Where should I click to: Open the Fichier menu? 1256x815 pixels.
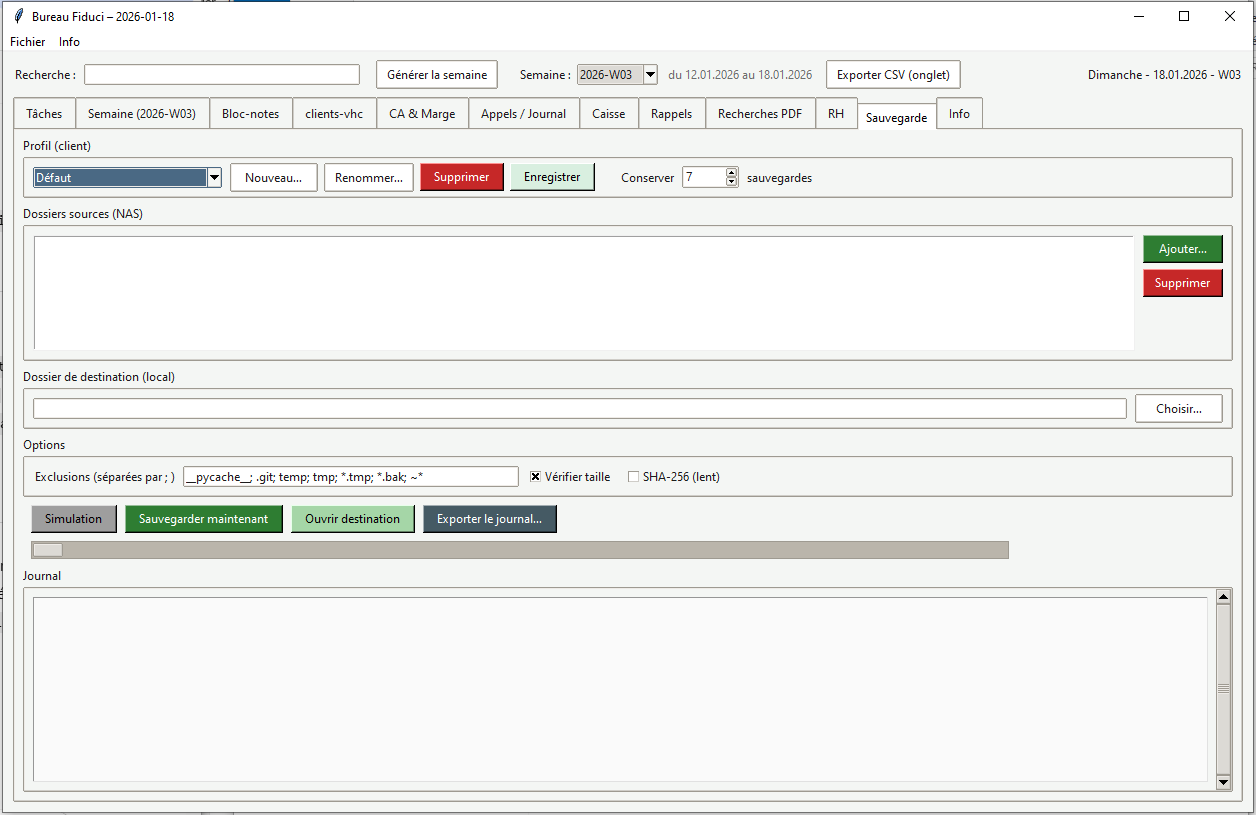coord(27,41)
